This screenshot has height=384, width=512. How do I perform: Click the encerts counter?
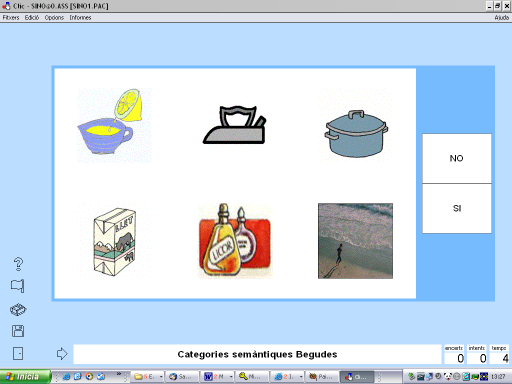click(x=454, y=354)
